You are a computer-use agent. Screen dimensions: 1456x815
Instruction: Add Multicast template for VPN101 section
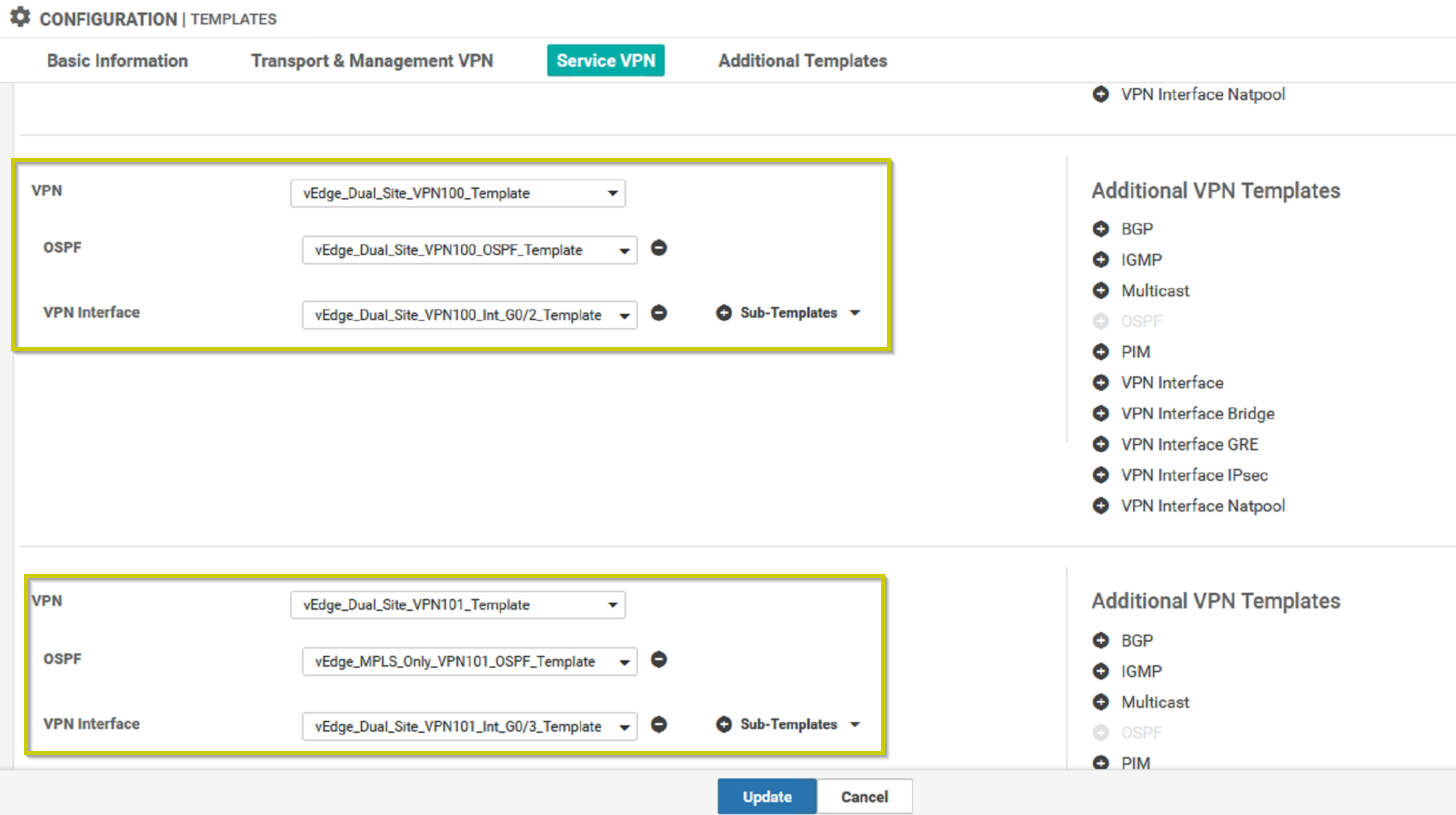point(1101,702)
